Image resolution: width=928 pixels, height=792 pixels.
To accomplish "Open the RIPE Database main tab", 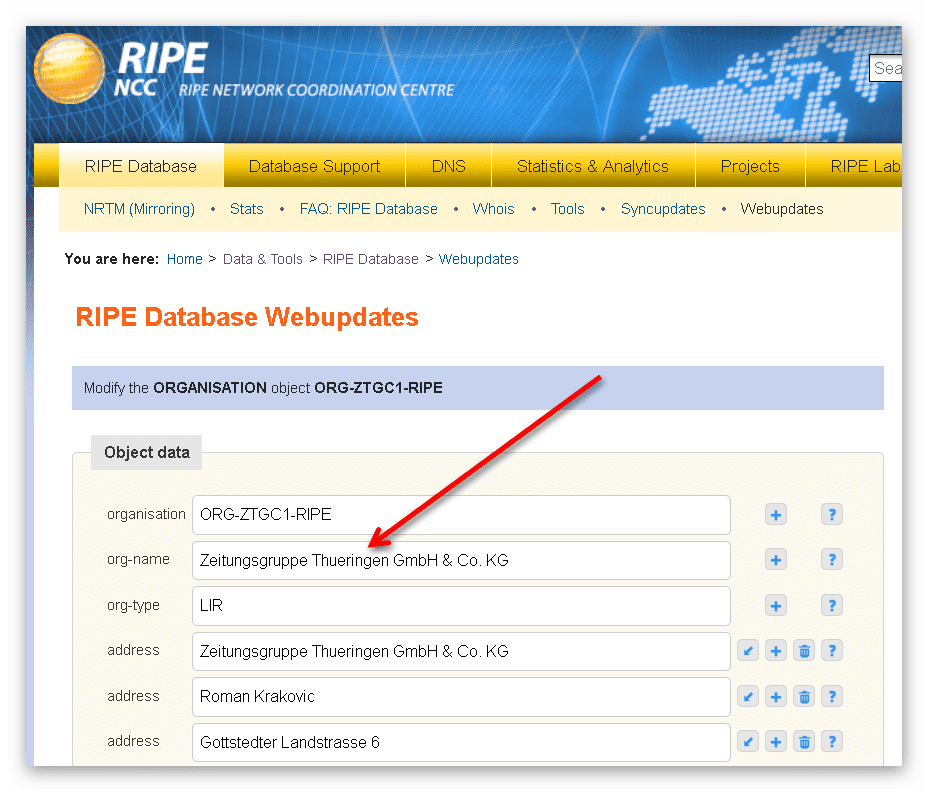I will pyautogui.click(x=141, y=166).
